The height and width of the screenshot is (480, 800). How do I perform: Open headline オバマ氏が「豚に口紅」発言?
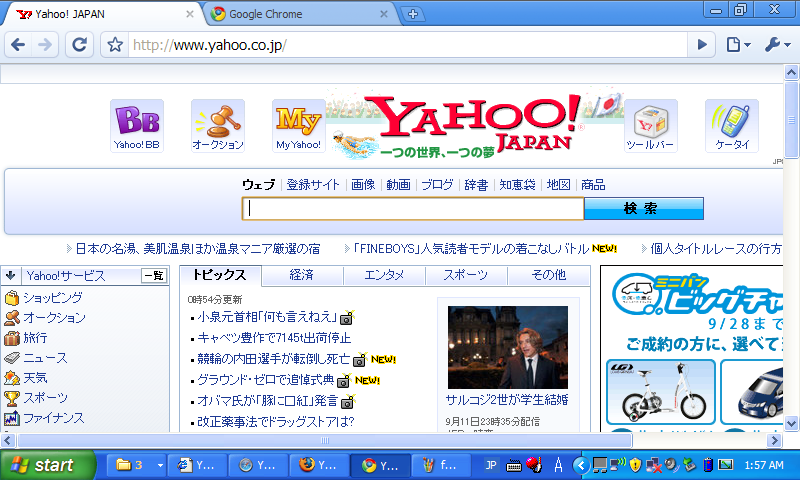[267, 401]
